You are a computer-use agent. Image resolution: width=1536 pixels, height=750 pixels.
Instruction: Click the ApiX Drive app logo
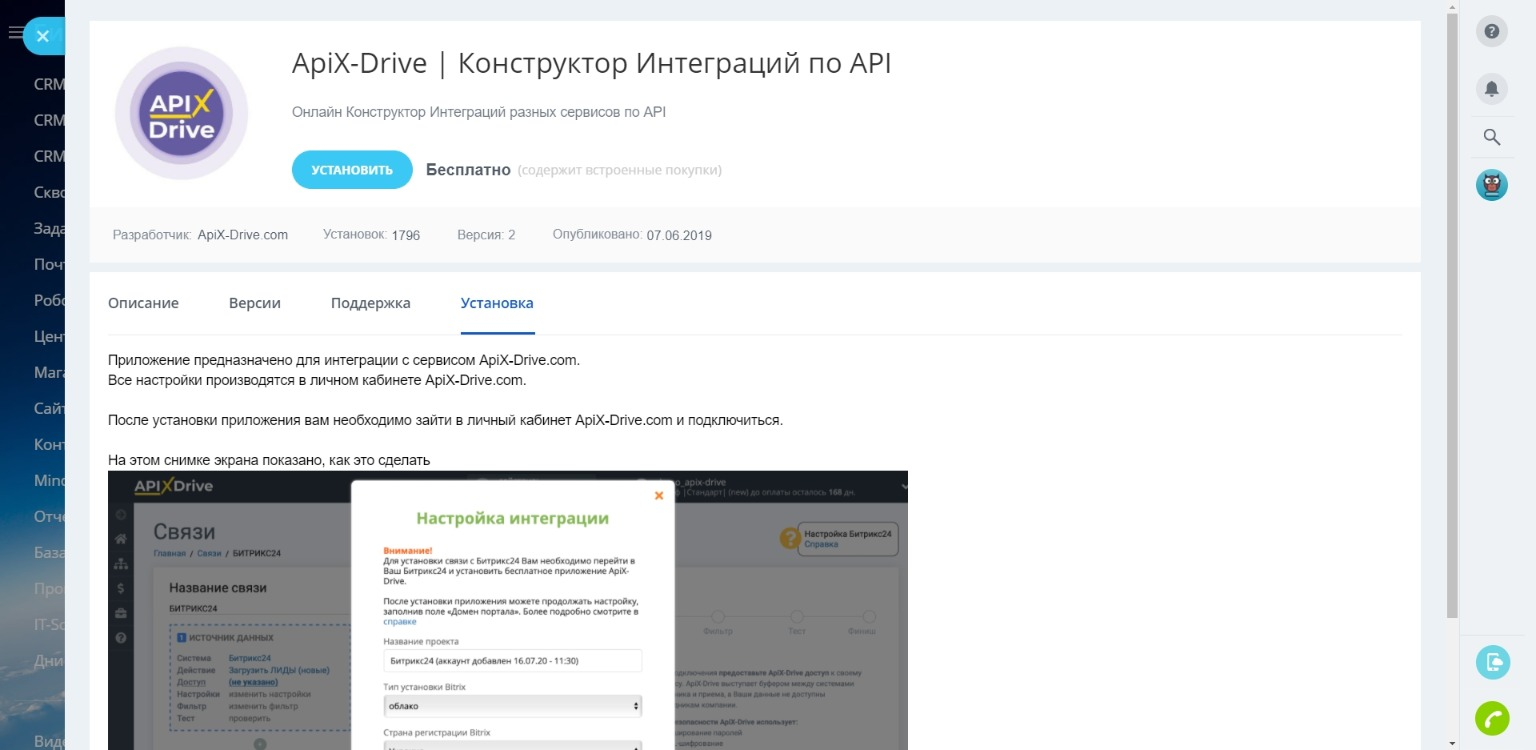coord(181,113)
